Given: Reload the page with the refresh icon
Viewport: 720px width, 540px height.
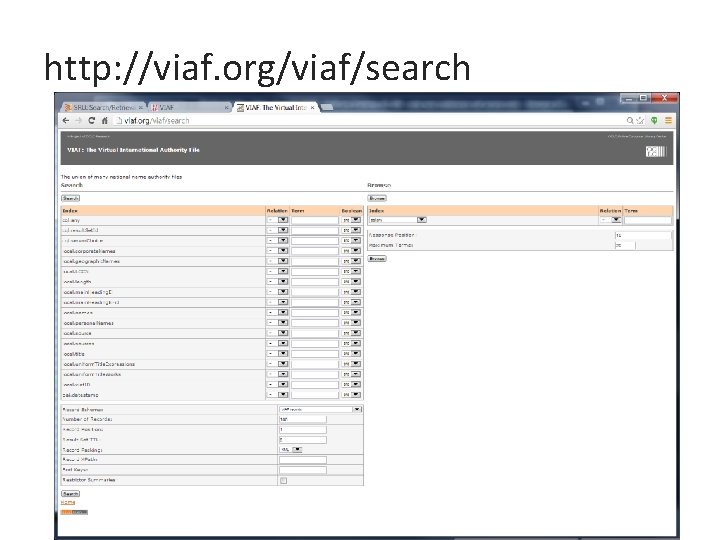Looking at the screenshot, I should click(91, 121).
